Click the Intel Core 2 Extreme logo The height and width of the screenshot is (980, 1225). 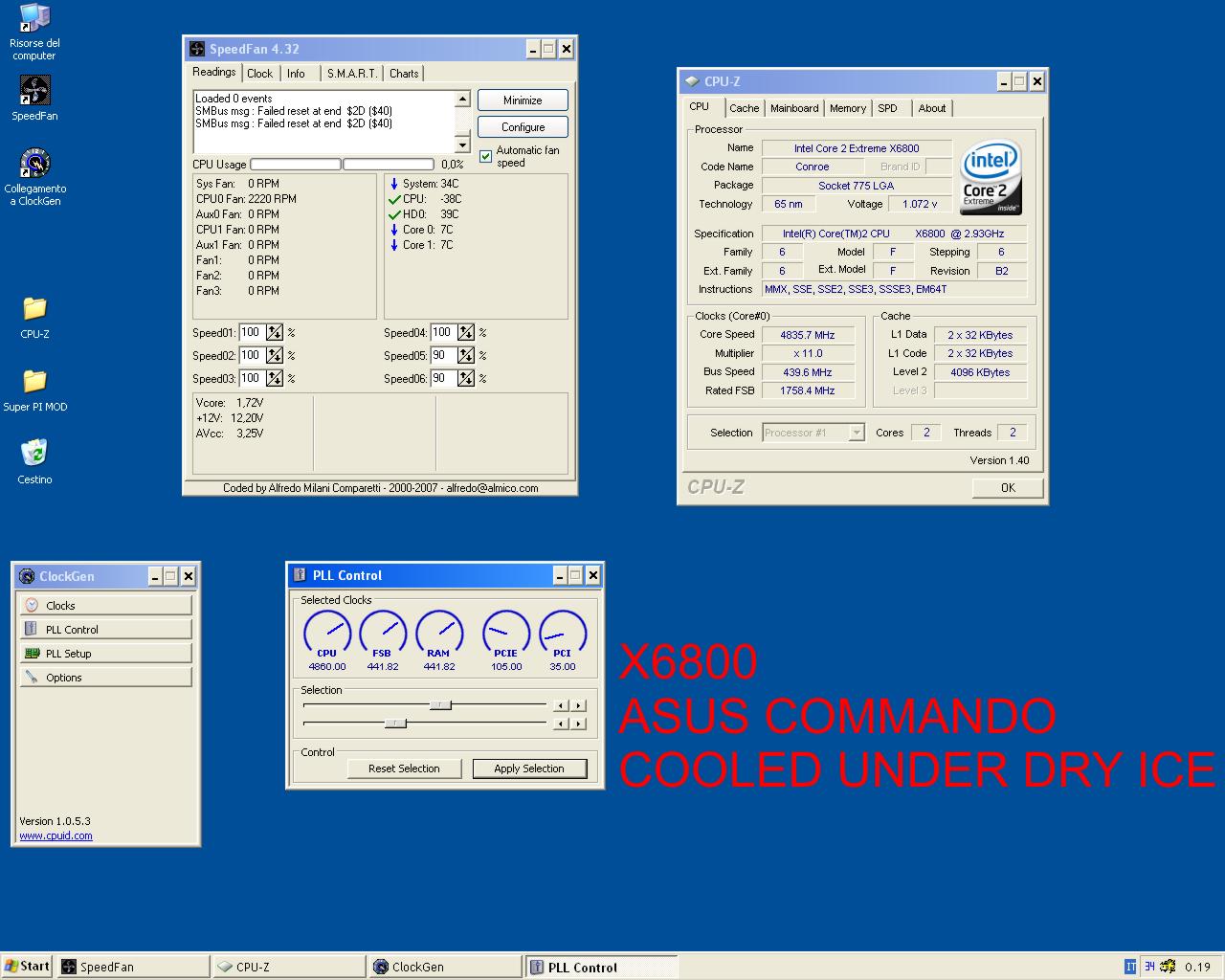[x=991, y=178]
